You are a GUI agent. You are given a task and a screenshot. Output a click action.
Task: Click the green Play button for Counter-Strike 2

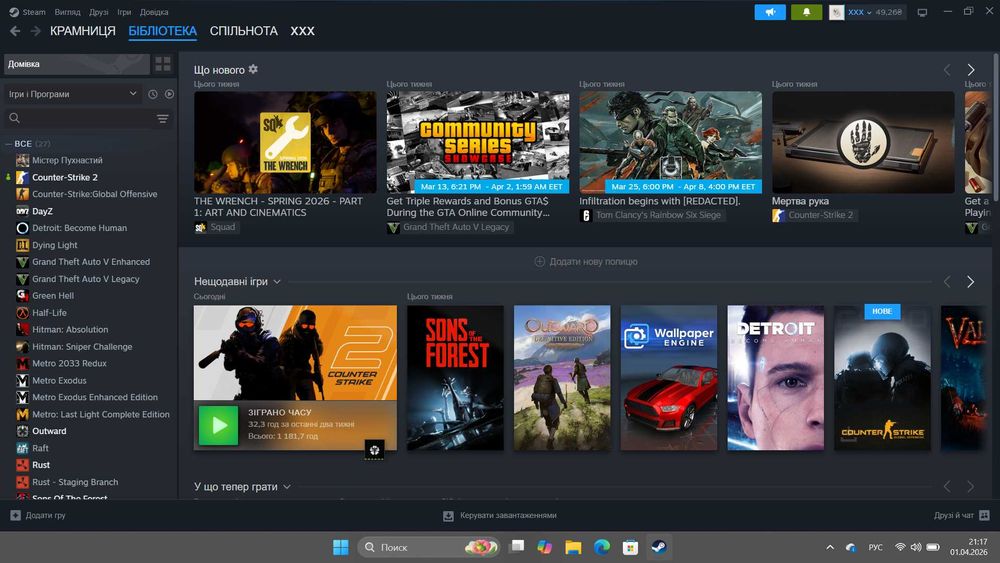(218, 425)
